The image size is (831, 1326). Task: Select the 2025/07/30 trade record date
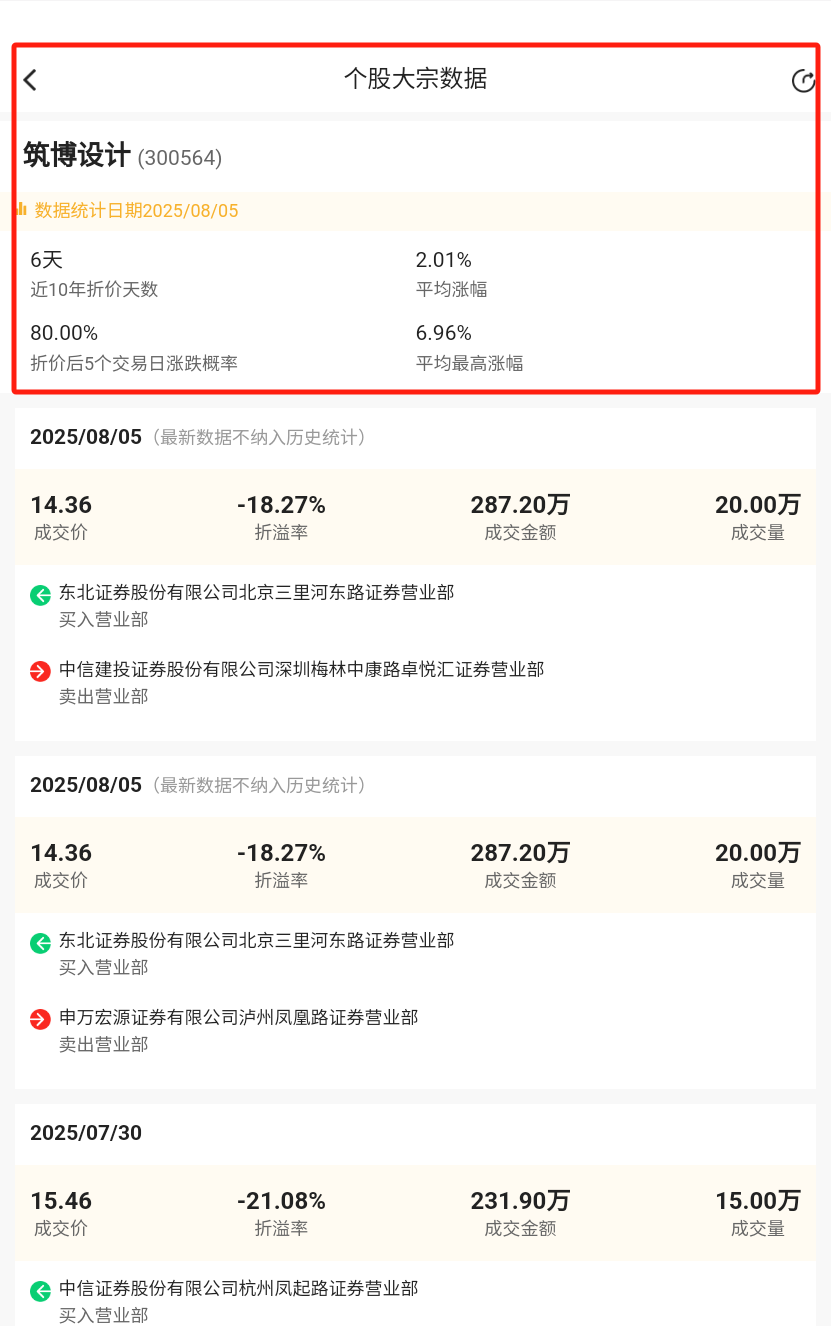pyautogui.click(x=86, y=1133)
